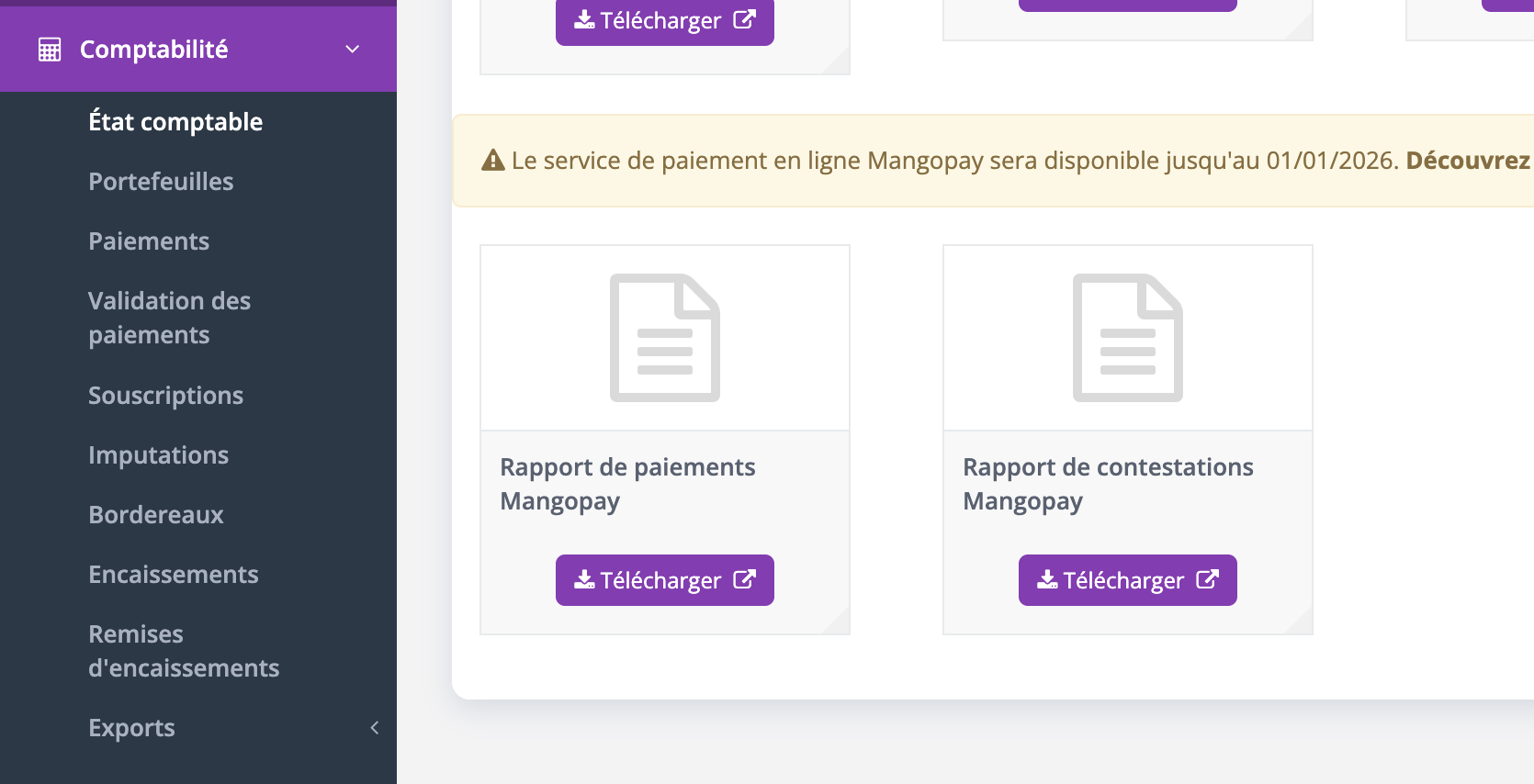This screenshot has height=784, width=1534.
Task: Follow the Découvrez link in Mangopay banner
Action: [1467, 161]
